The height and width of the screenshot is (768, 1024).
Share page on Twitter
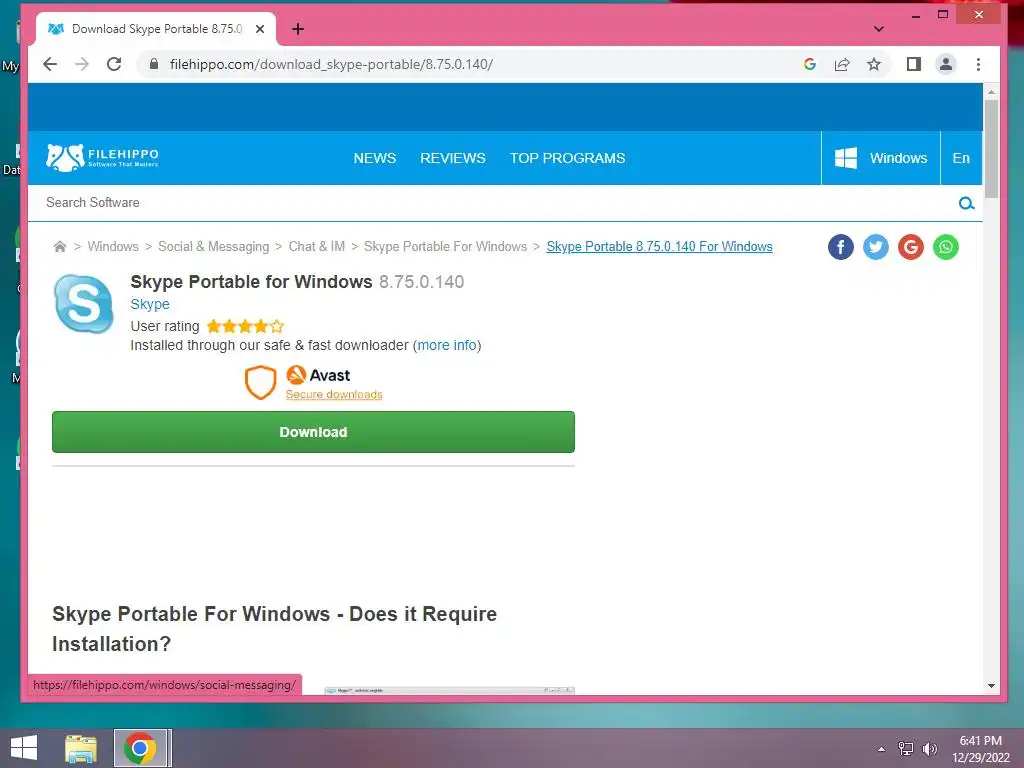click(x=876, y=247)
